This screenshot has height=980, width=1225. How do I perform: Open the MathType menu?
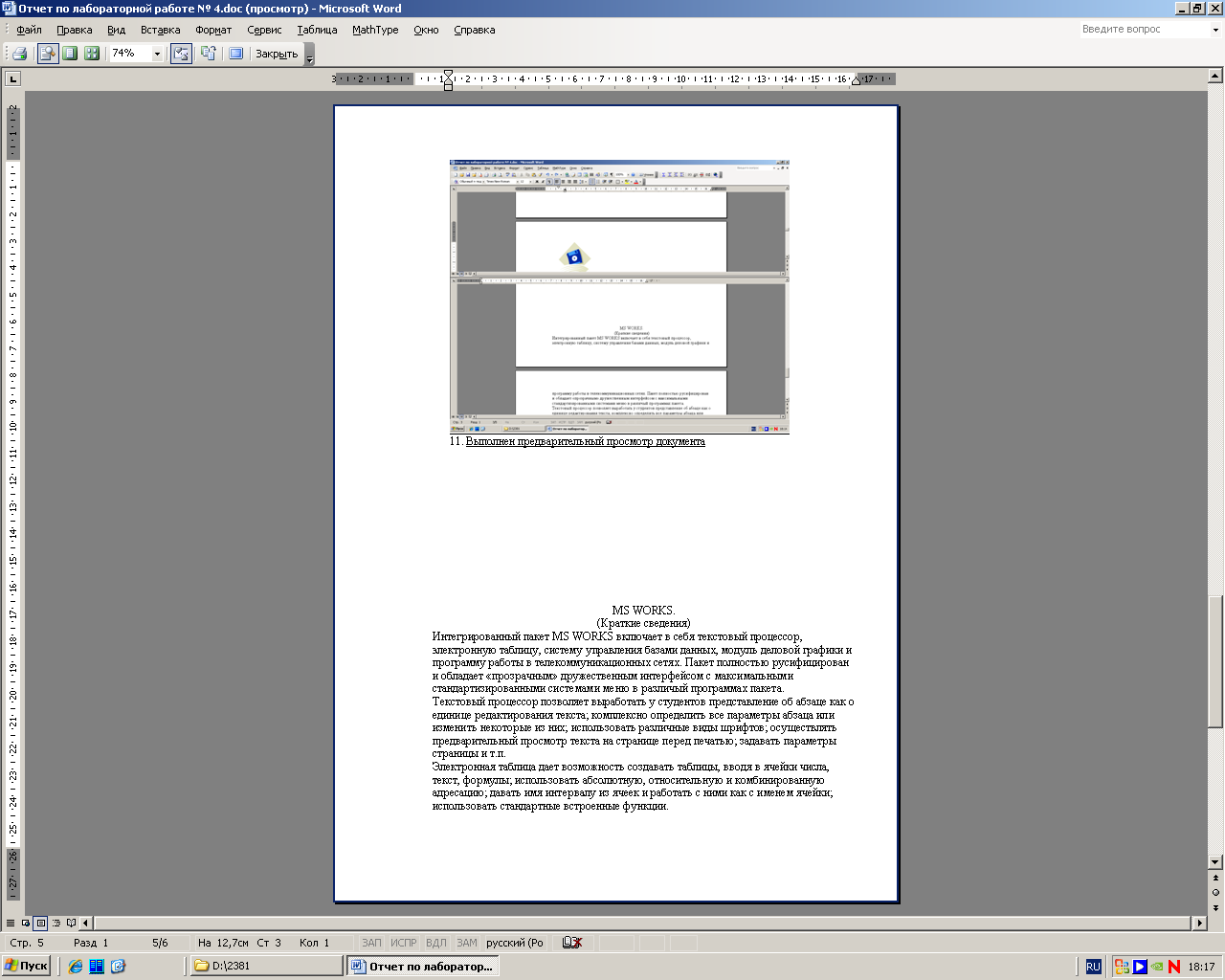375,30
